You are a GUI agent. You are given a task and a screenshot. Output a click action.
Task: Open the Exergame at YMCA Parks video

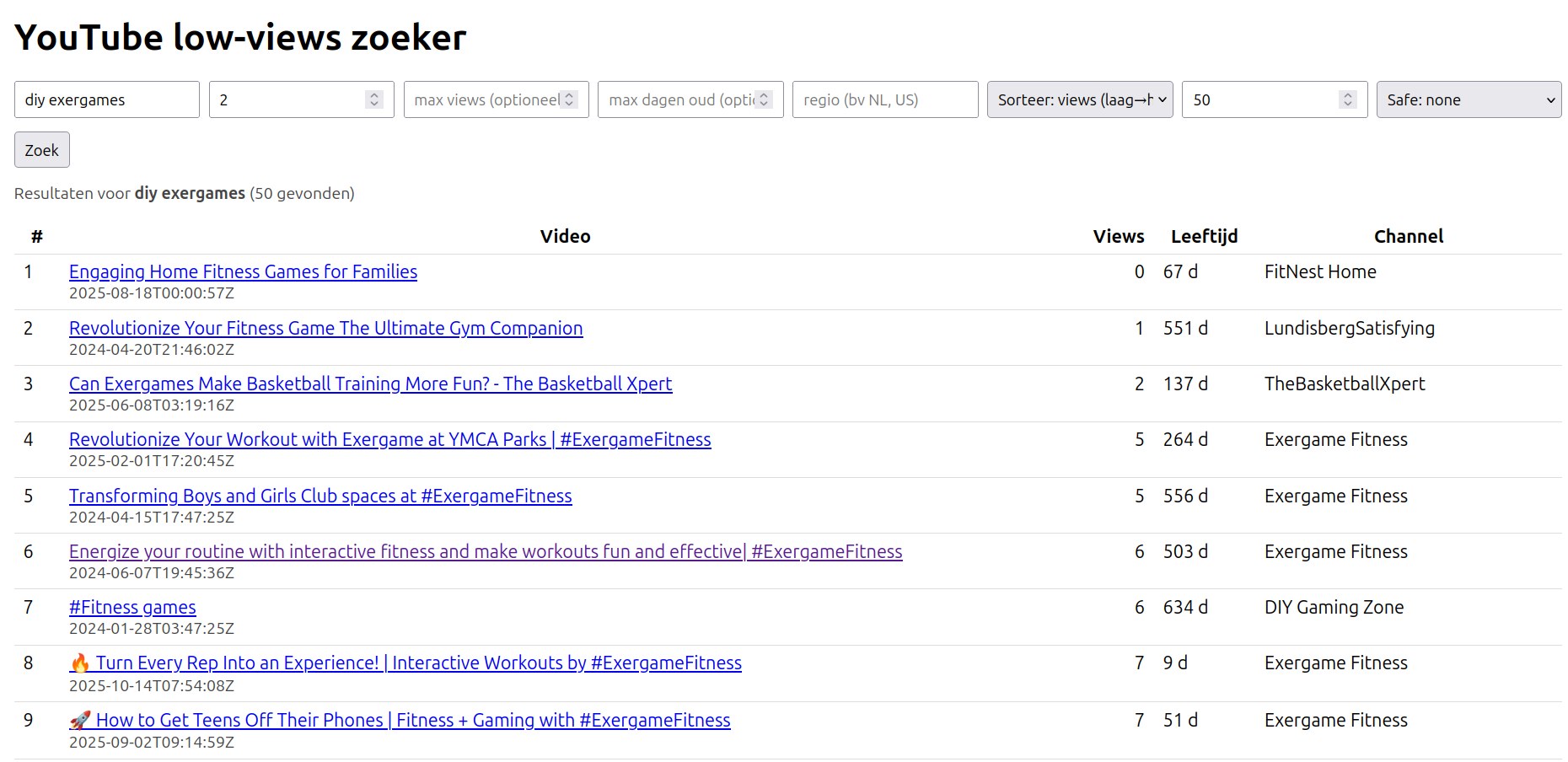(x=389, y=439)
